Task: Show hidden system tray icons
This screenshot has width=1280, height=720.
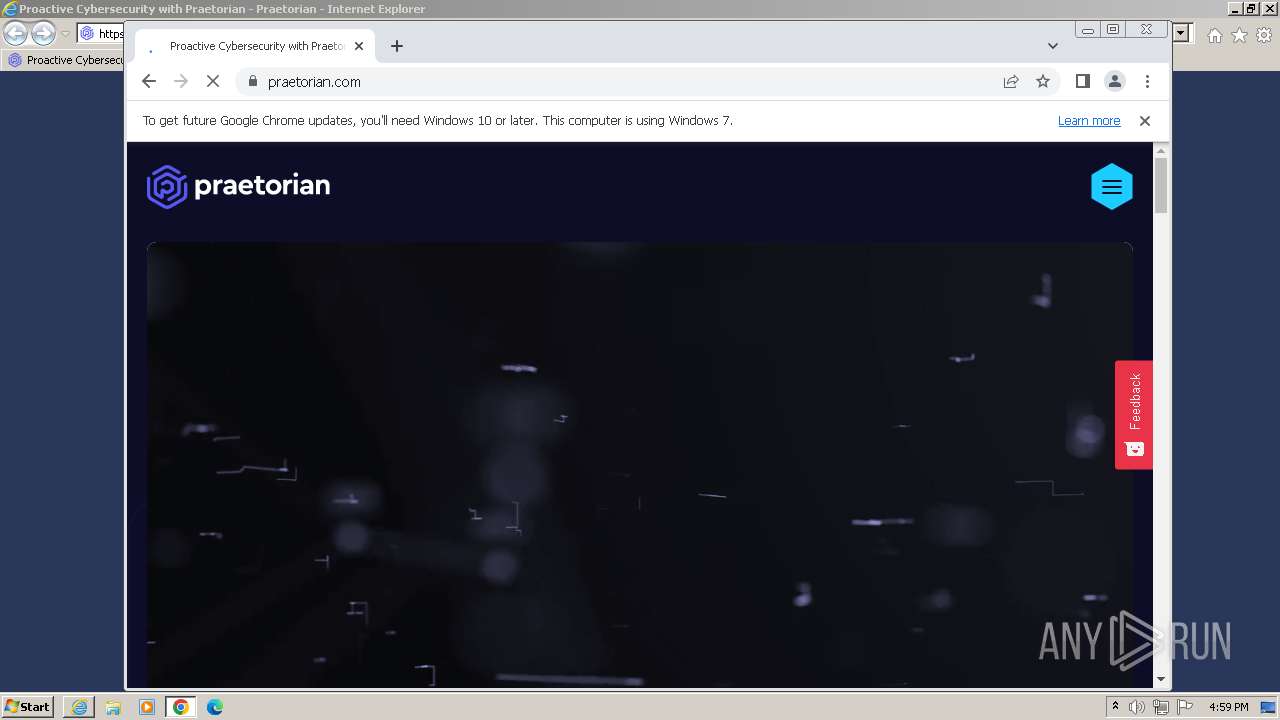Action: (1115, 707)
